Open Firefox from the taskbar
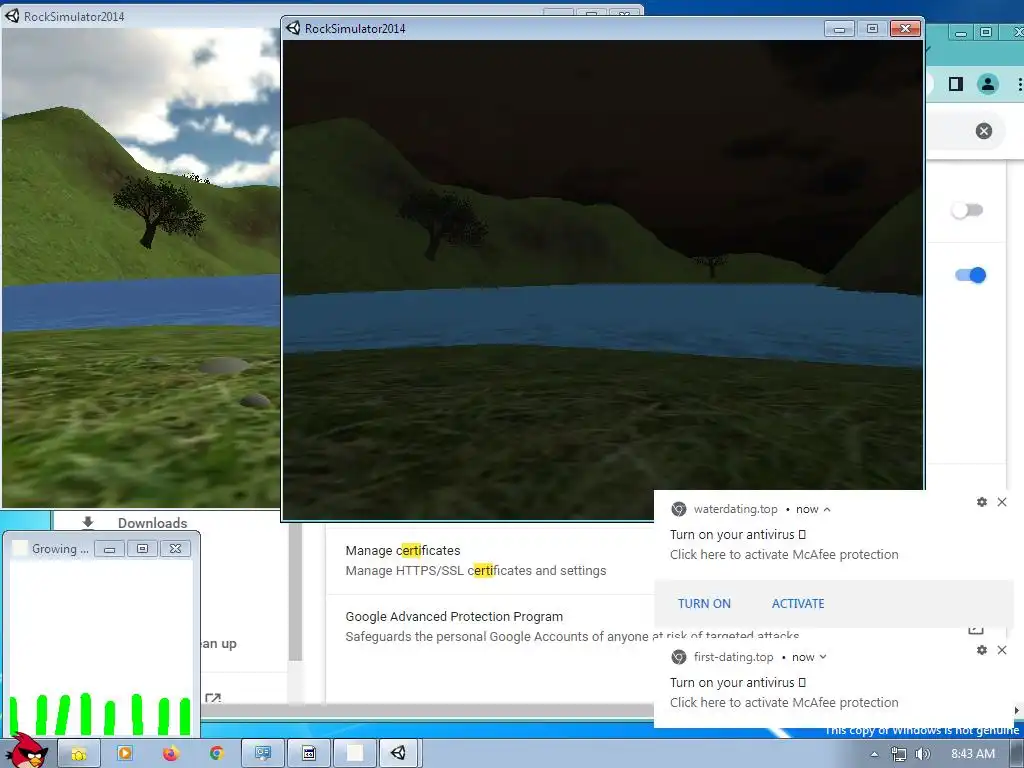This screenshot has height=768, width=1024. click(x=170, y=753)
